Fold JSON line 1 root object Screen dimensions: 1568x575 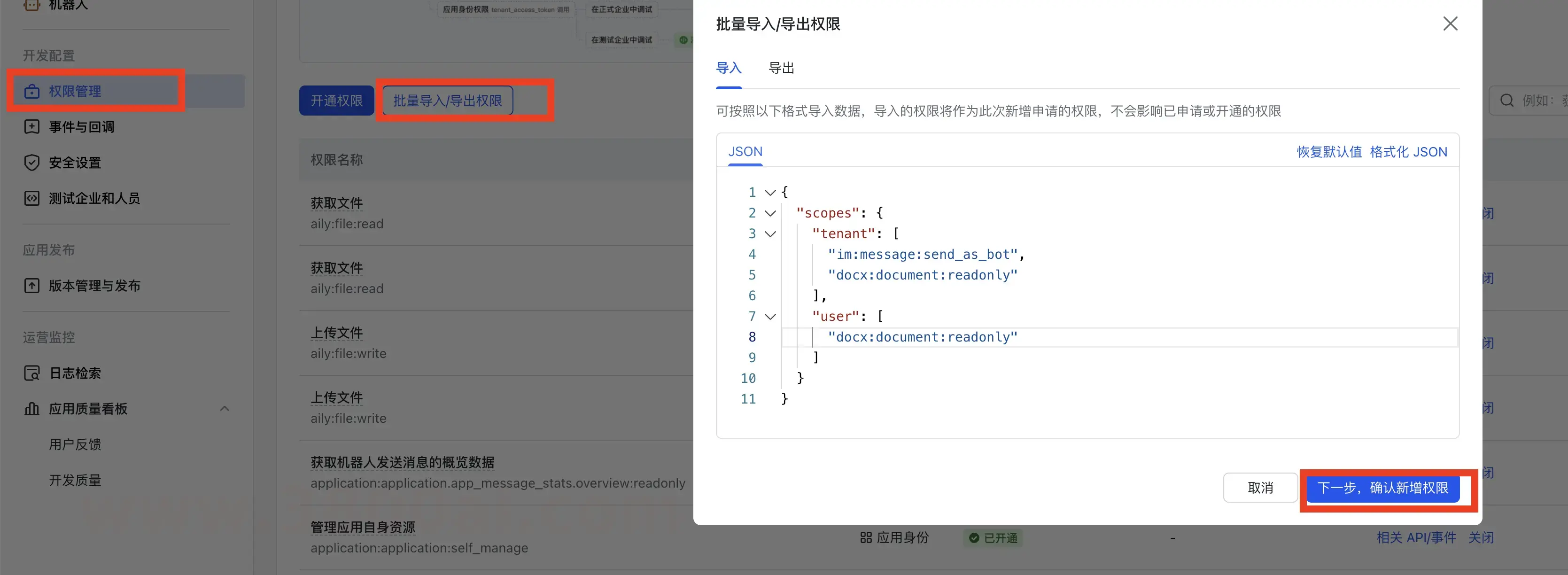(x=770, y=192)
